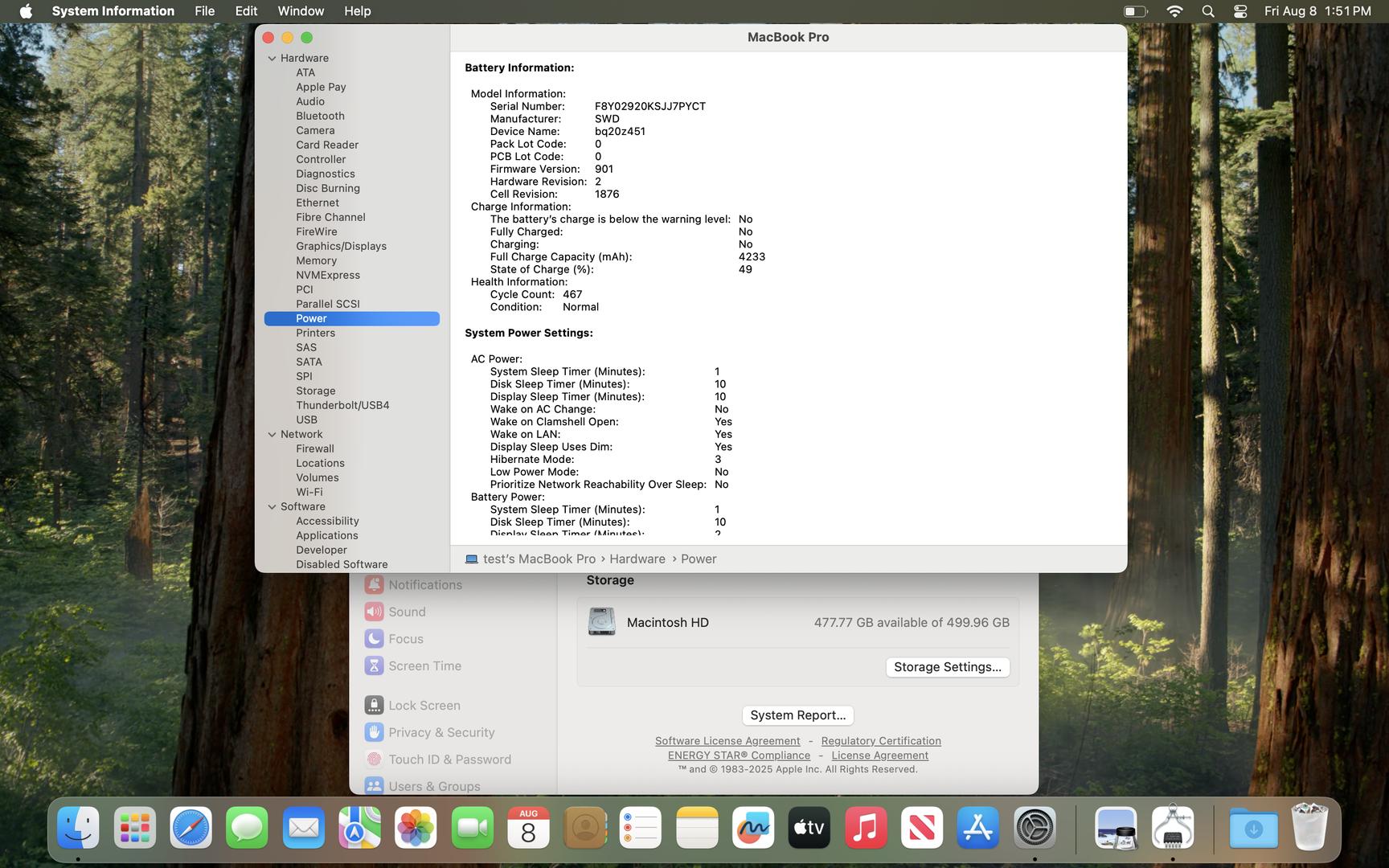
Task: Select NVMExpress in sidebar
Action: tap(328, 275)
